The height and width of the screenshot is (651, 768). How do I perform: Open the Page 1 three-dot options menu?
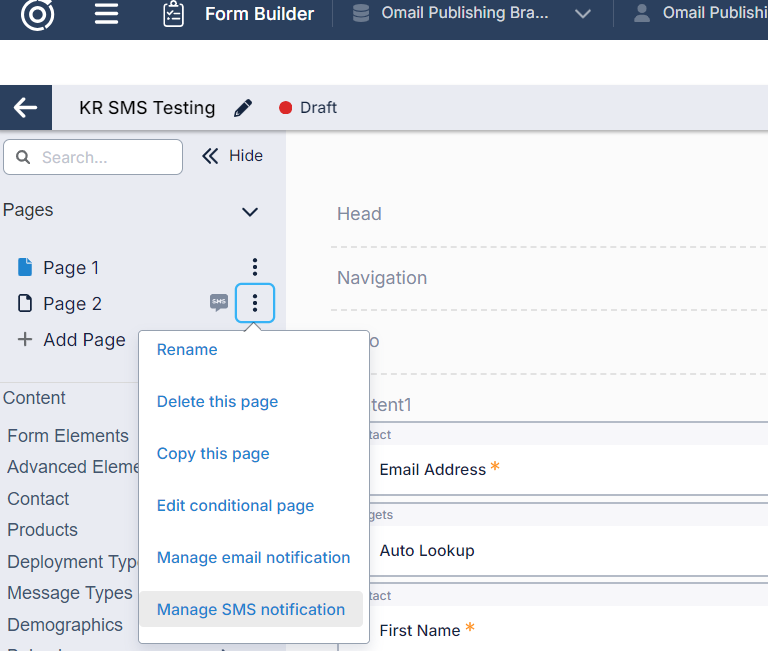click(x=255, y=267)
